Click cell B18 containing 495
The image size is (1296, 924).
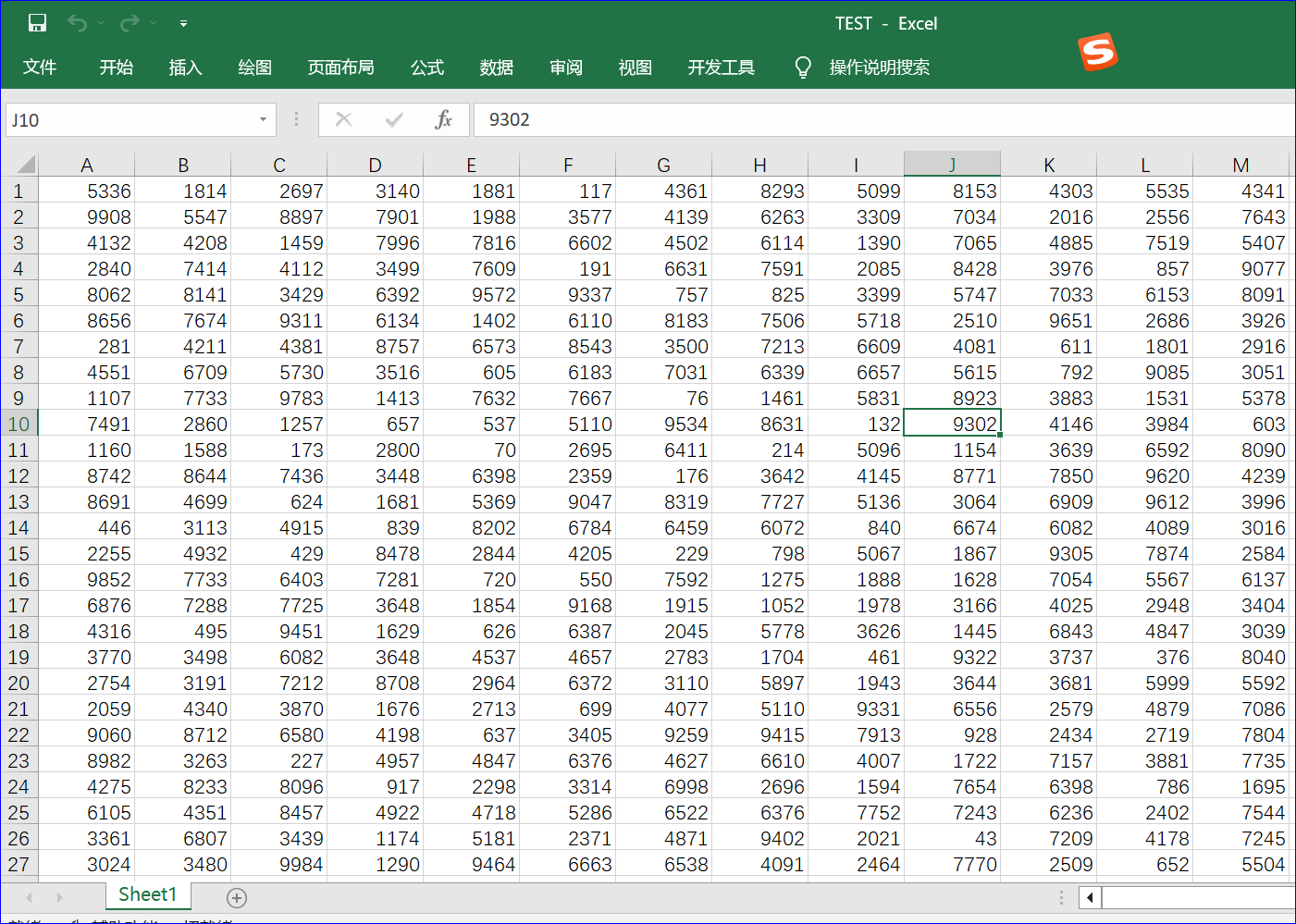point(183,631)
